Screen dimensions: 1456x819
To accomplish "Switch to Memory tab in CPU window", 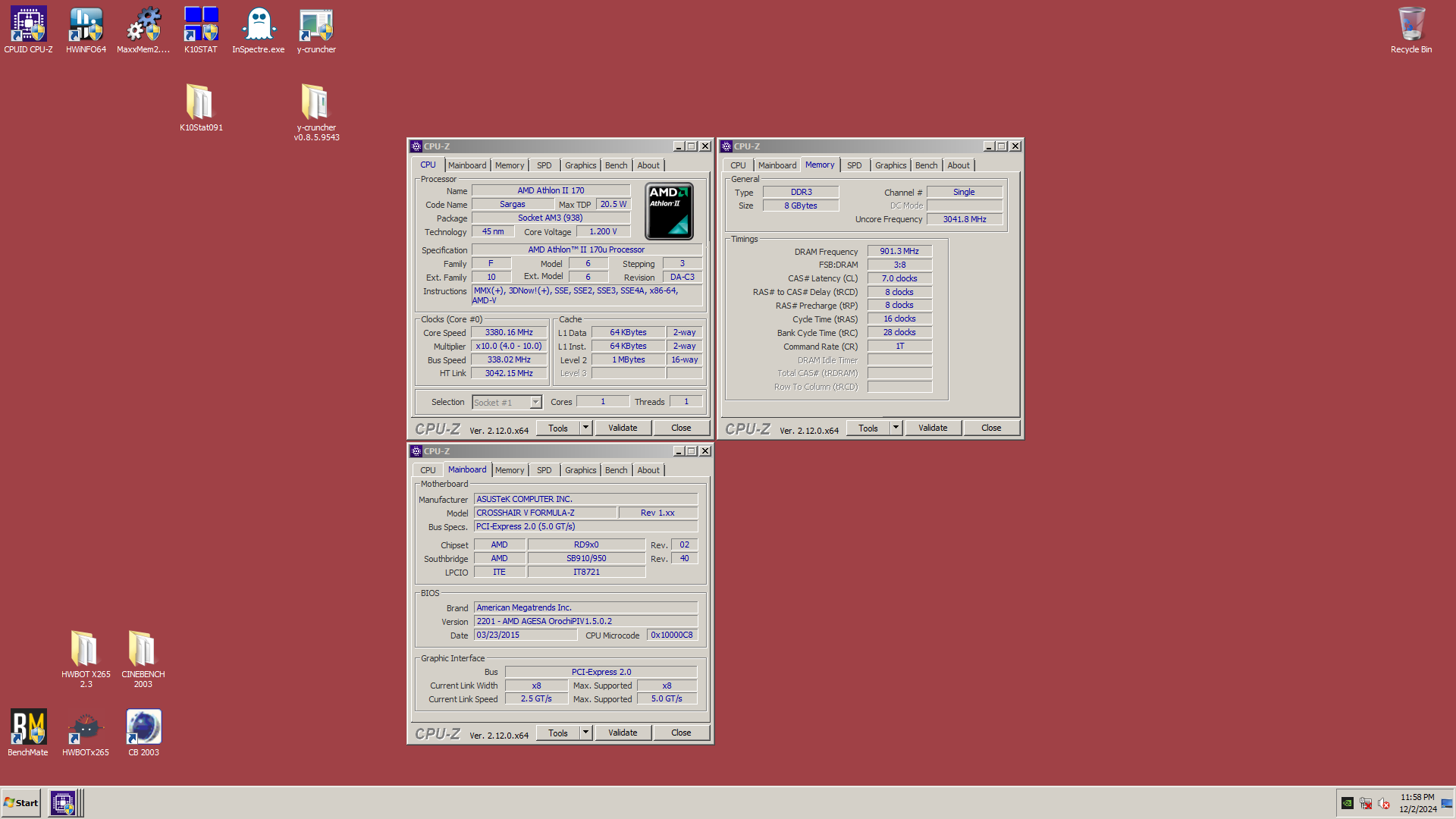I will [510, 165].
